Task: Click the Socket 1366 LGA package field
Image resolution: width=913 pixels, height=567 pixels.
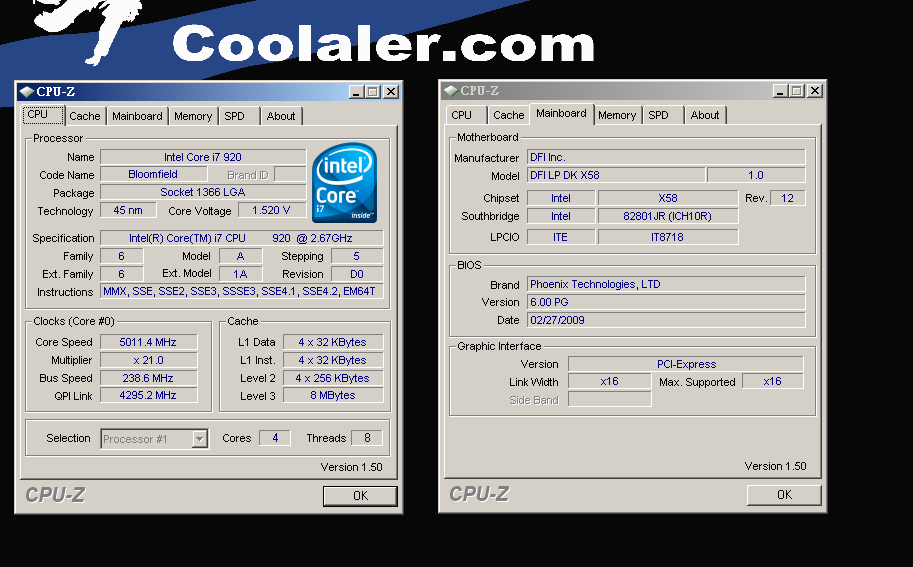Action: [203, 192]
